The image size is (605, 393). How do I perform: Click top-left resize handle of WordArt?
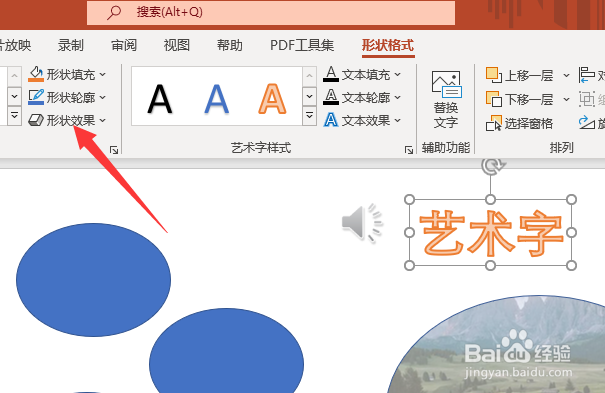tap(409, 199)
